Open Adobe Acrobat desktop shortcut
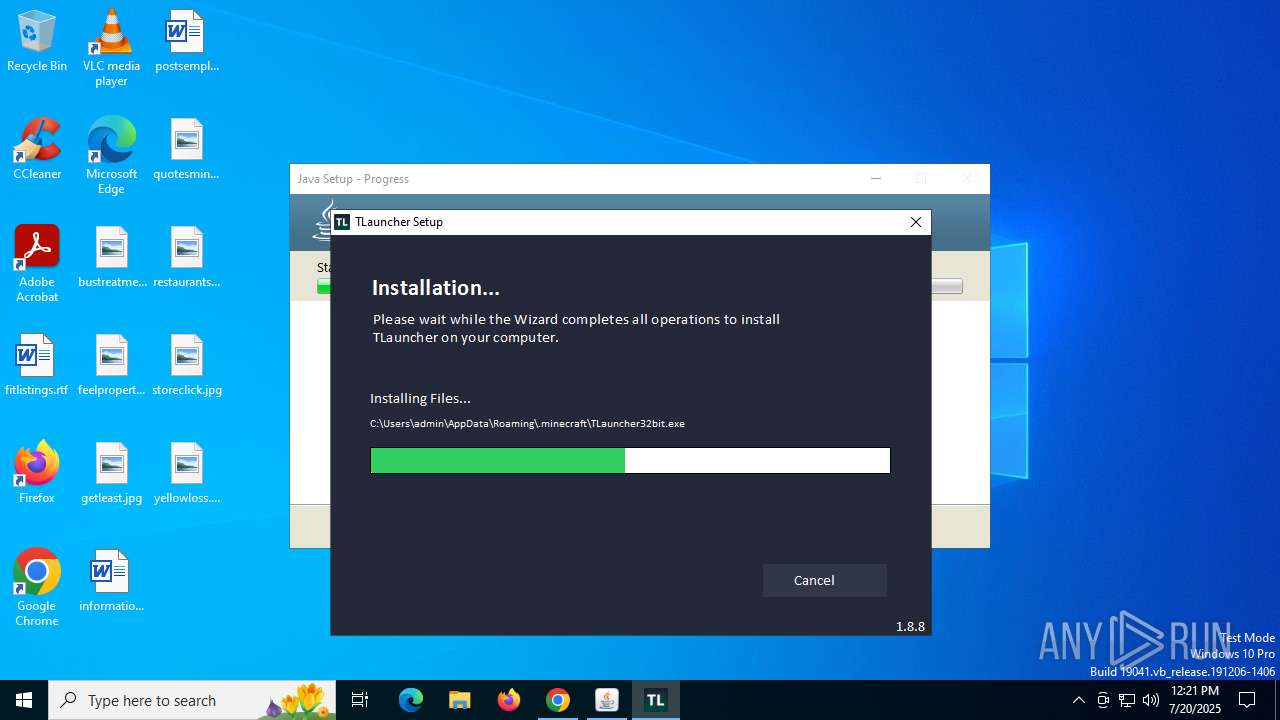 tap(37, 264)
